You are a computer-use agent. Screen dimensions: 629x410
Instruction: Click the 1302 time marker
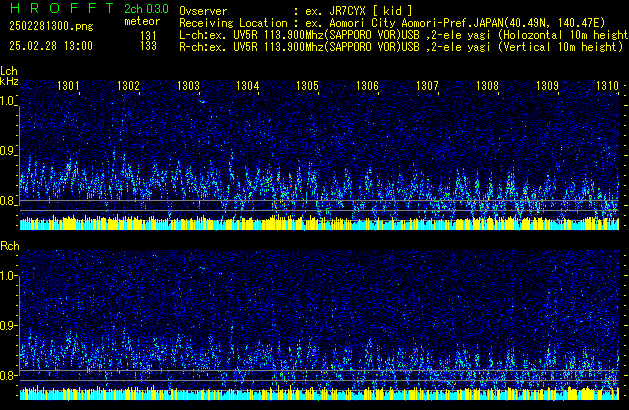128,86
